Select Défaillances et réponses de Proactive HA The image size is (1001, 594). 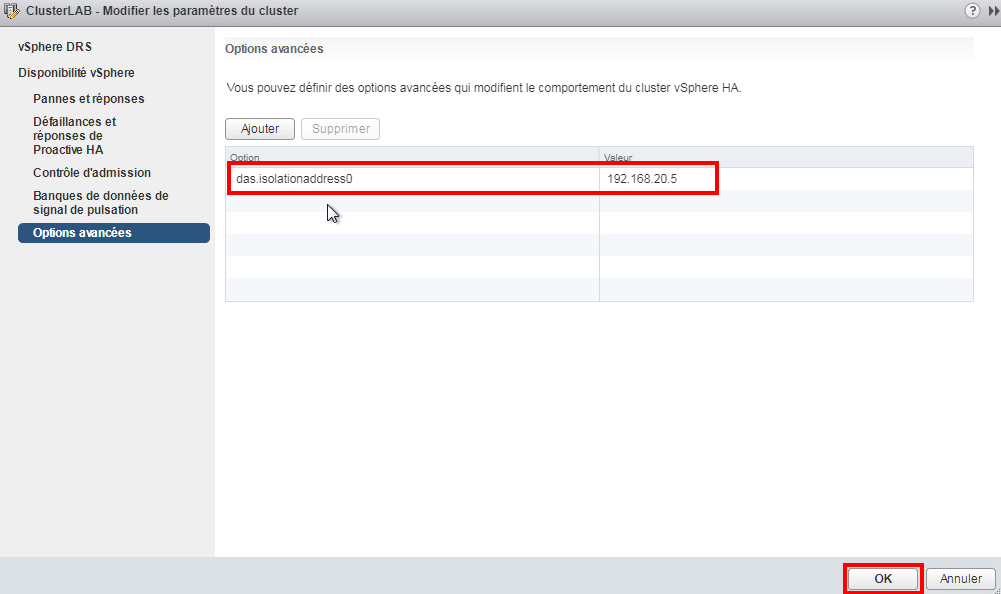point(75,135)
